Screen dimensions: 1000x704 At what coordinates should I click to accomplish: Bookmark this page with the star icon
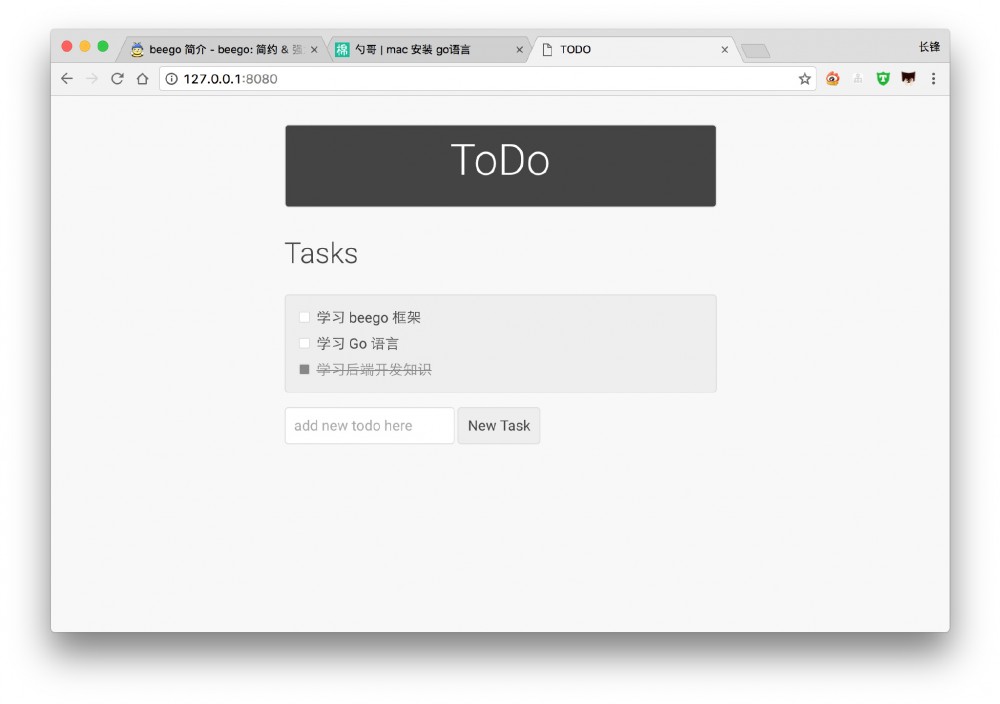[805, 78]
